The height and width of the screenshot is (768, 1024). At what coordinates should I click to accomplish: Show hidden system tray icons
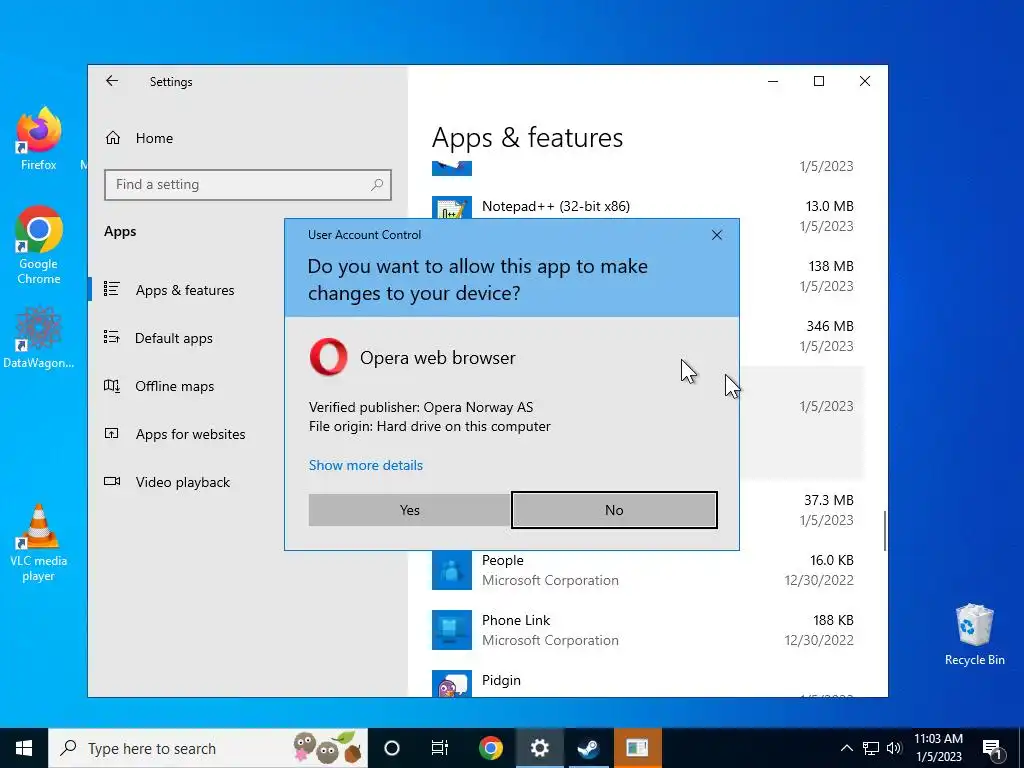(846, 748)
